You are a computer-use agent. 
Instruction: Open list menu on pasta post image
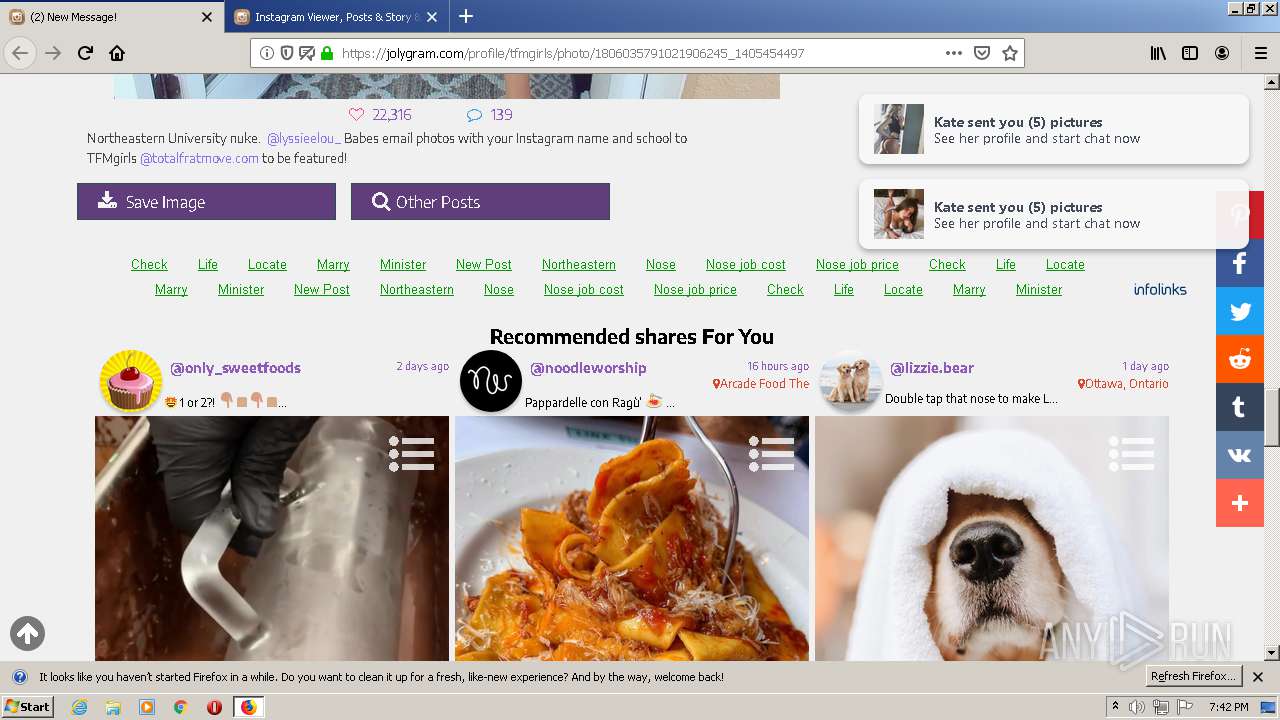[771, 454]
